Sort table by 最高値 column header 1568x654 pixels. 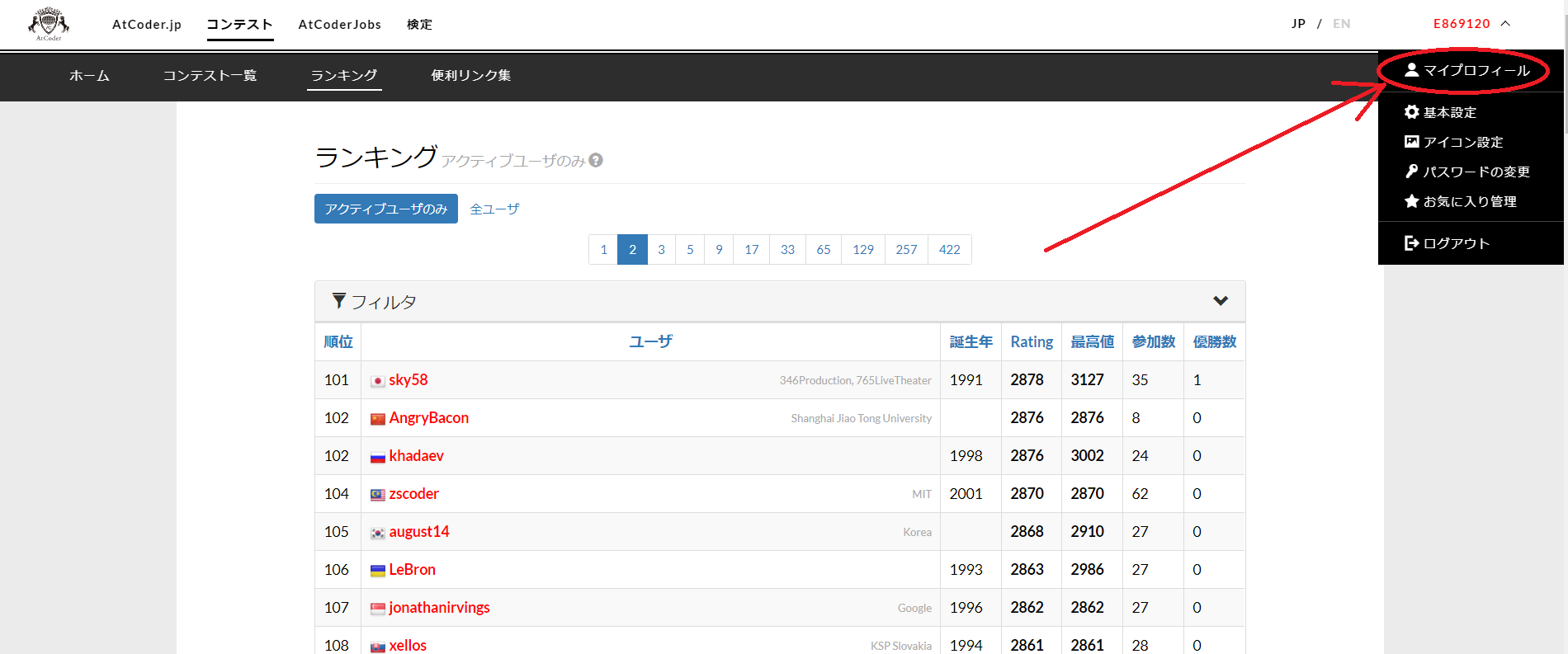(1093, 341)
